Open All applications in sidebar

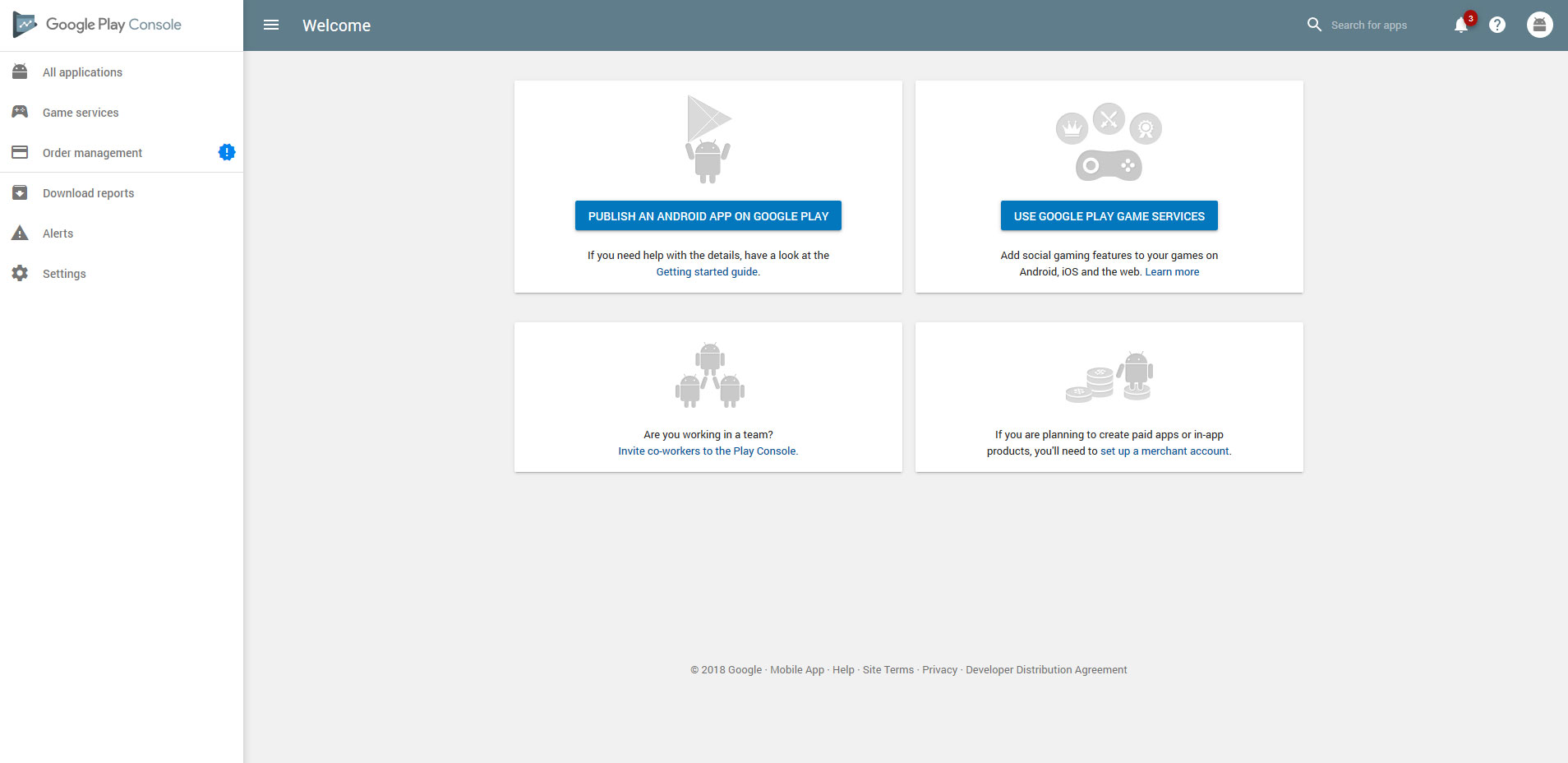click(x=82, y=72)
